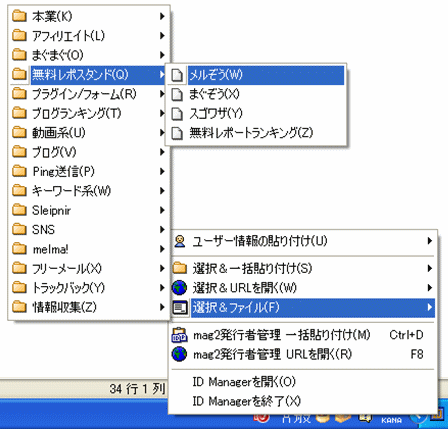The height and width of the screenshot is (429, 448).
Task: Expand submenu arrow of Ping送信(P)
Action: tap(162, 171)
